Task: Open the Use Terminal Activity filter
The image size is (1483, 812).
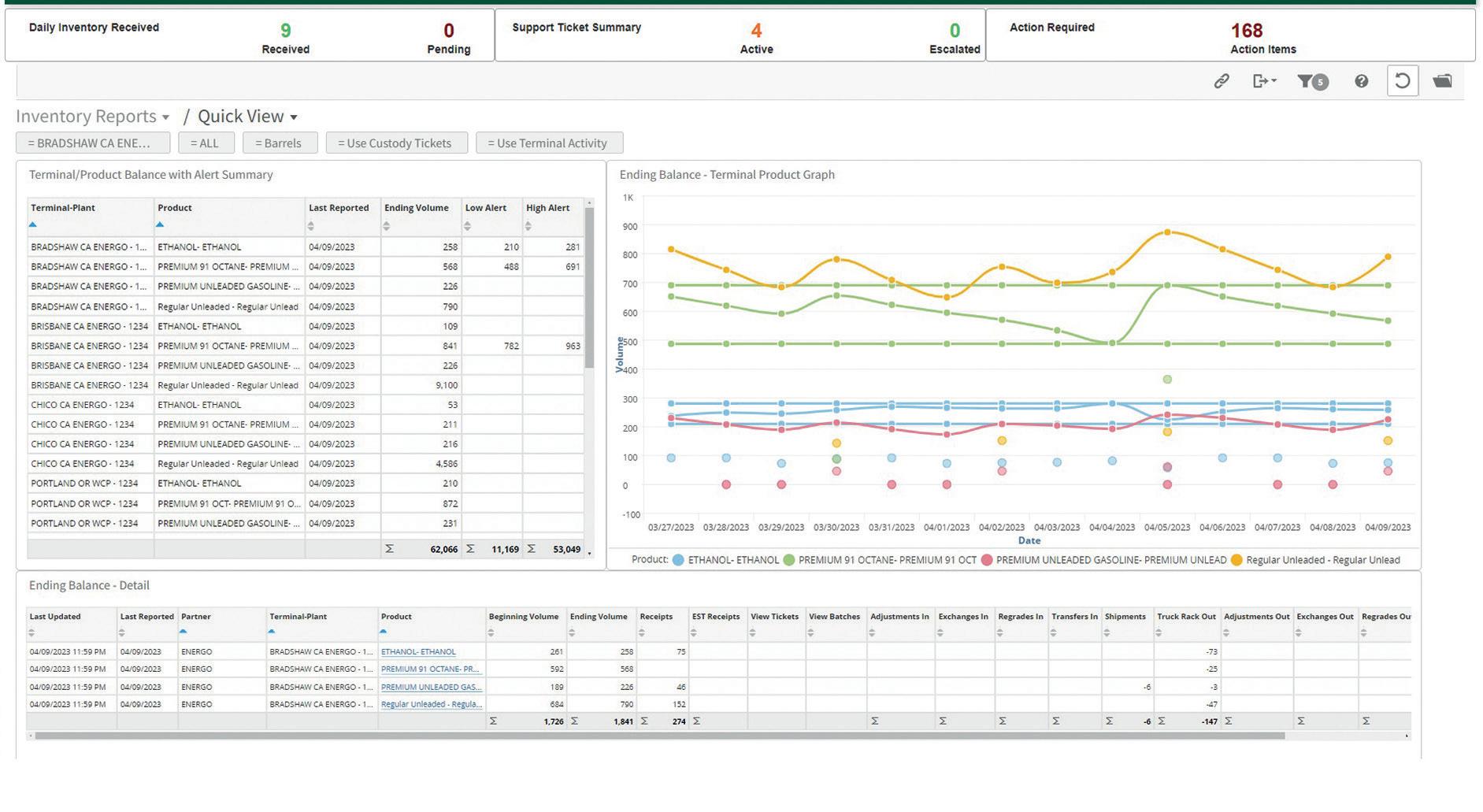Action: (550, 143)
